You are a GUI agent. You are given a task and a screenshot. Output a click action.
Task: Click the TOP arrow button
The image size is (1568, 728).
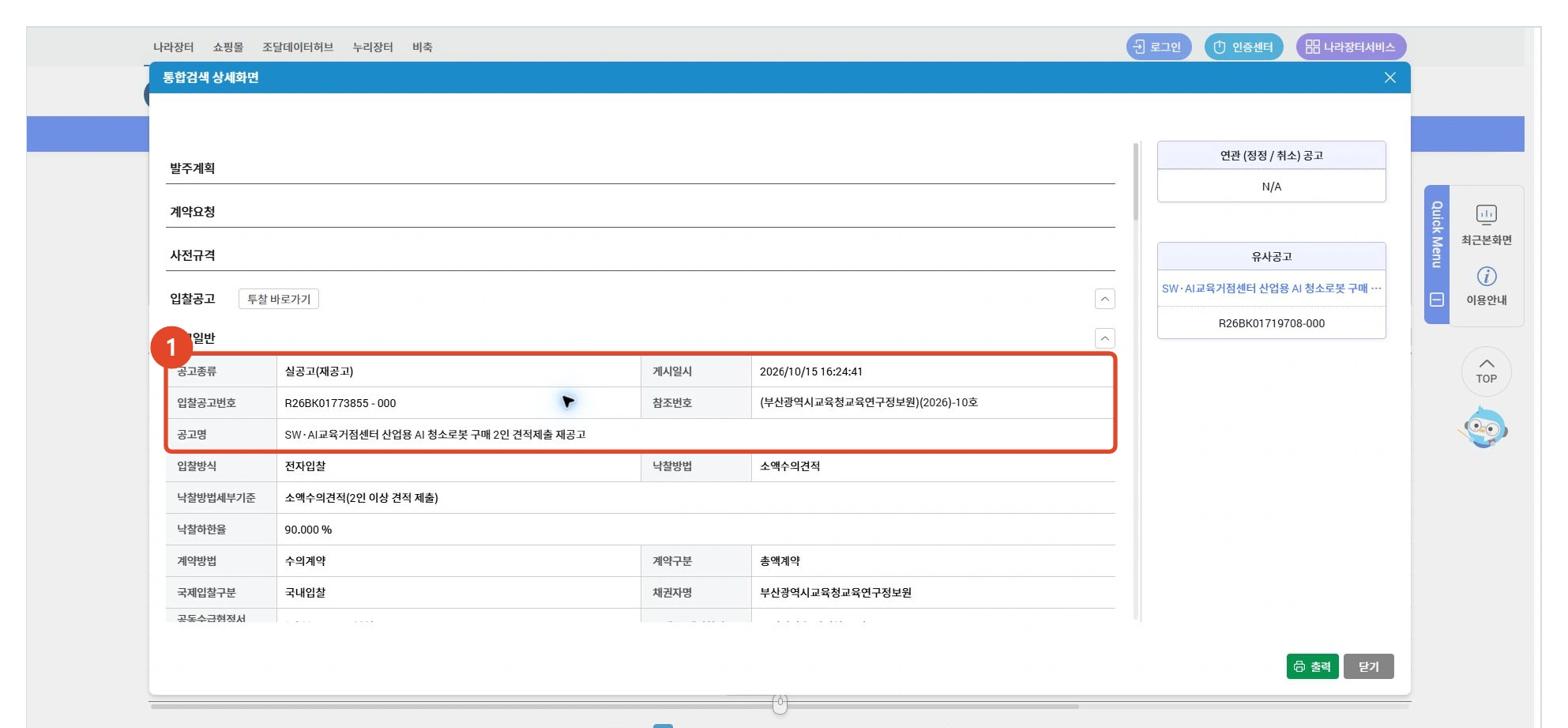[1486, 371]
